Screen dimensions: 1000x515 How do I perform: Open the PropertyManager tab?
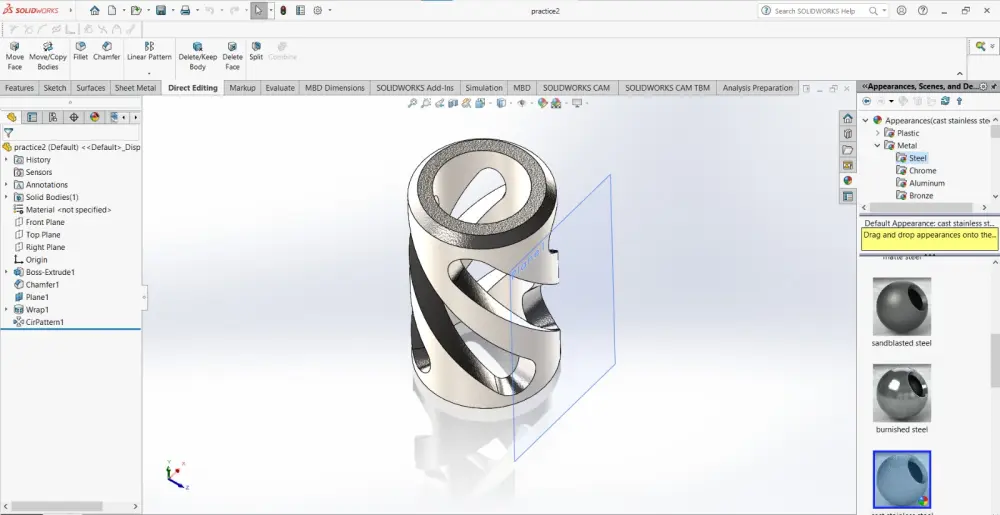pos(32,117)
